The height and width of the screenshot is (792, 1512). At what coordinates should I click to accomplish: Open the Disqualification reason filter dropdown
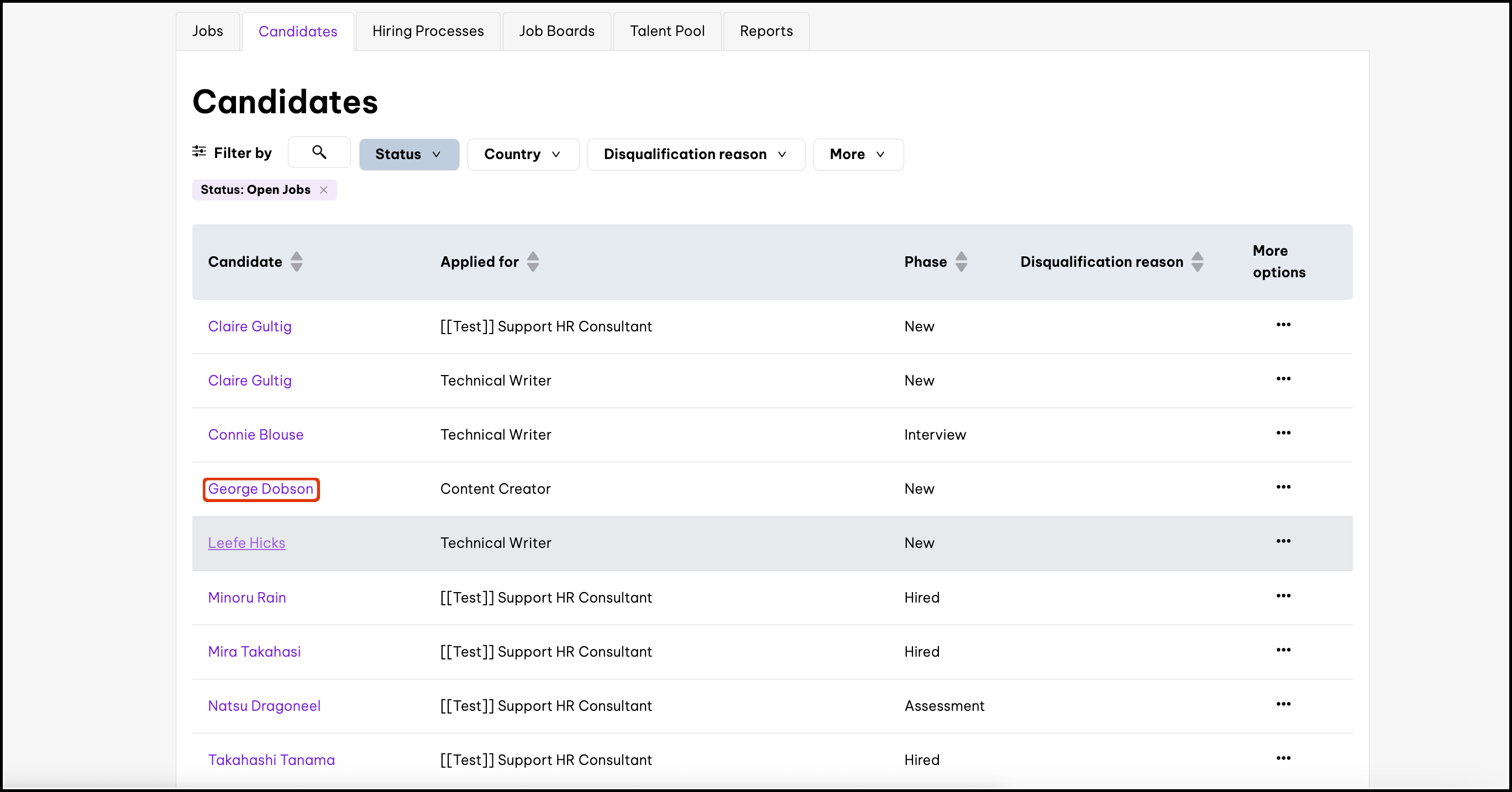pos(696,154)
